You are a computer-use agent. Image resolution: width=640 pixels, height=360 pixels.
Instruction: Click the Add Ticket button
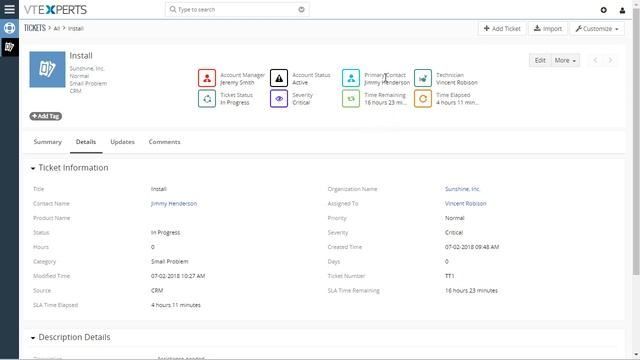pyautogui.click(x=502, y=29)
